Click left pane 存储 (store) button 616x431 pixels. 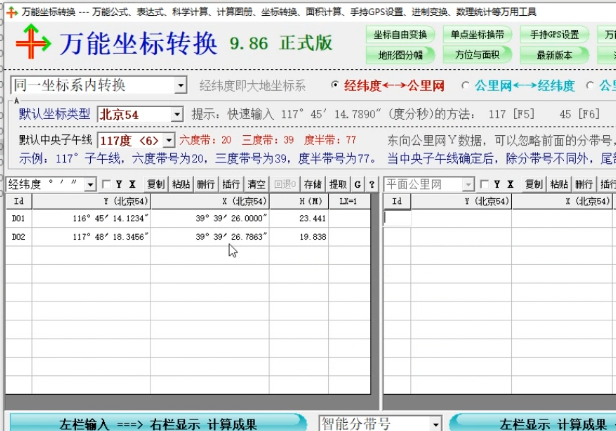(313, 184)
